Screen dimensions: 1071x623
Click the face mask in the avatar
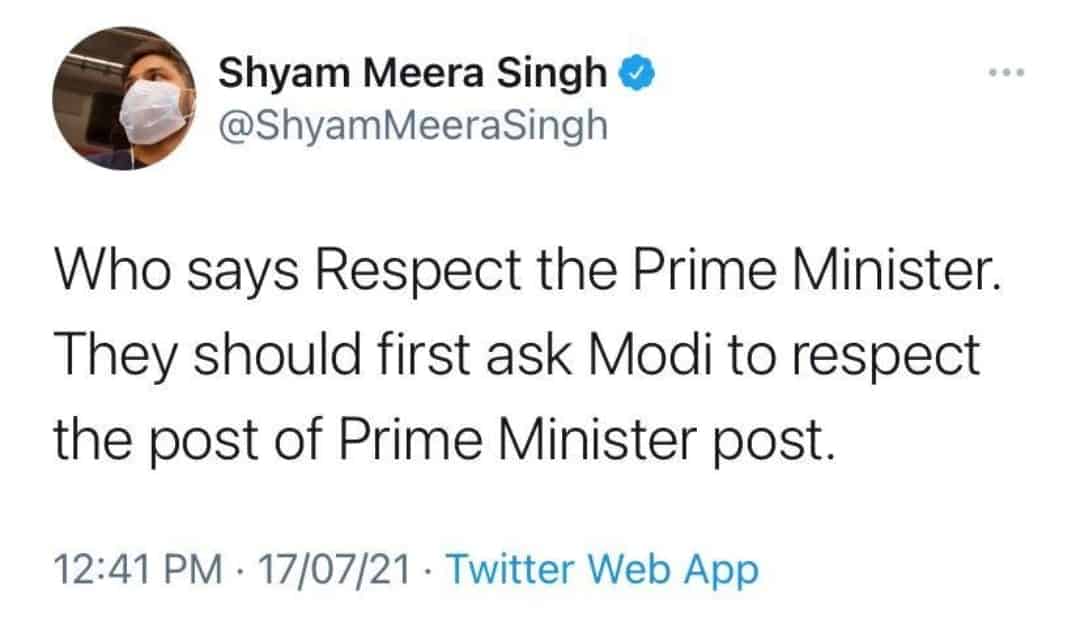click(154, 111)
